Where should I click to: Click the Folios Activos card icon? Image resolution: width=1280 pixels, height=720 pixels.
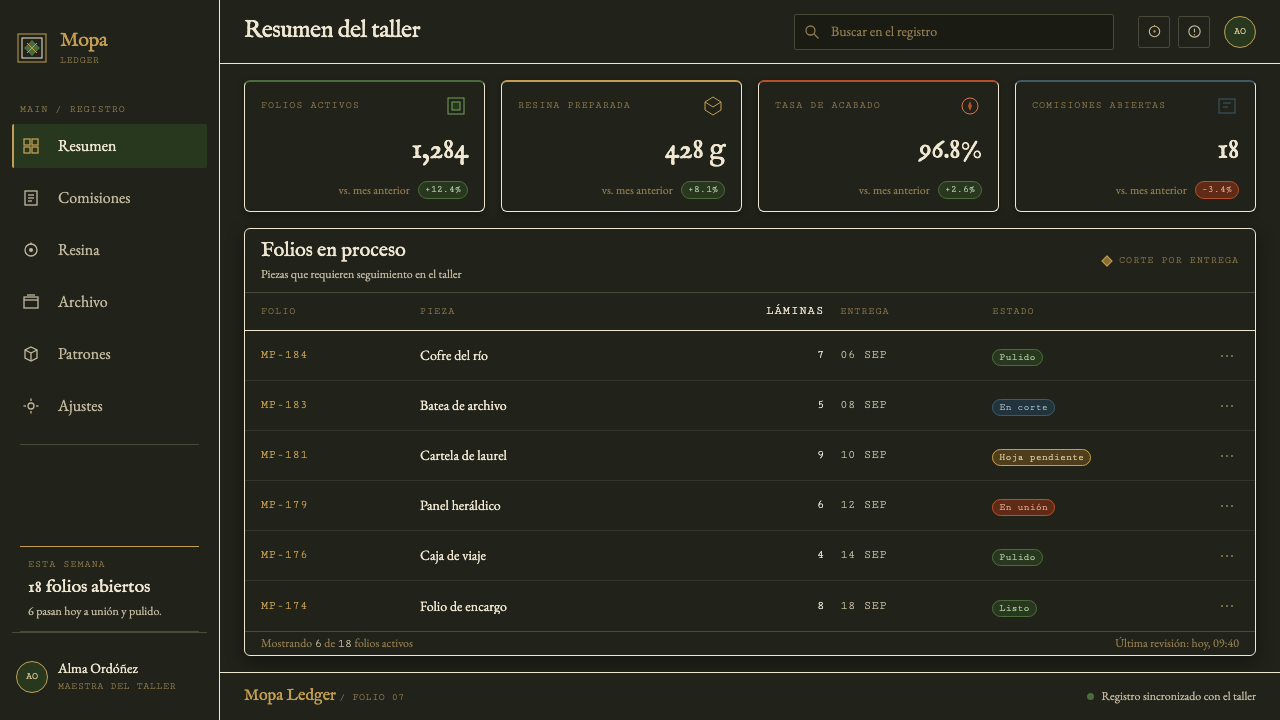[x=456, y=106]
